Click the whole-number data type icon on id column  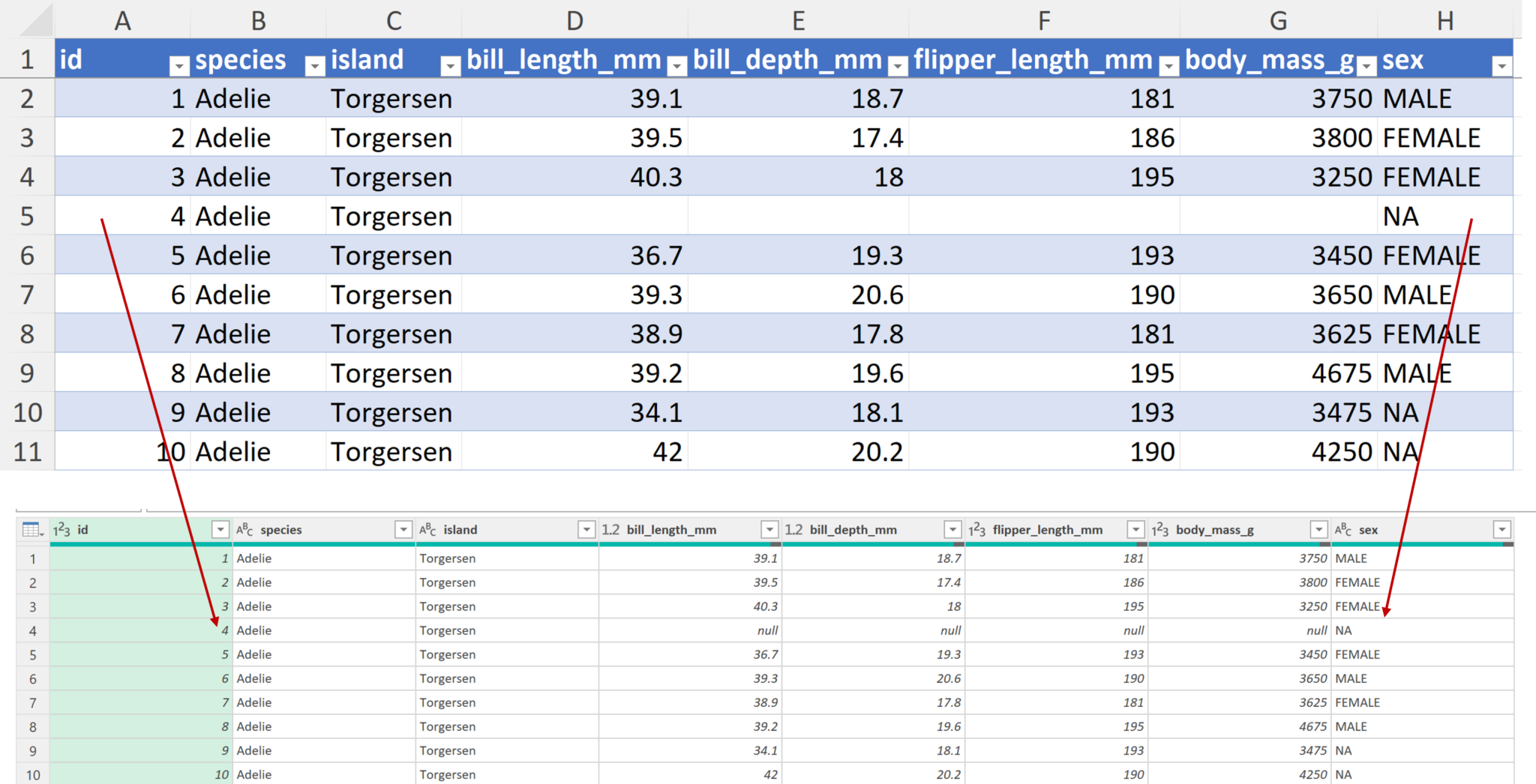click(x=58, y=529)
